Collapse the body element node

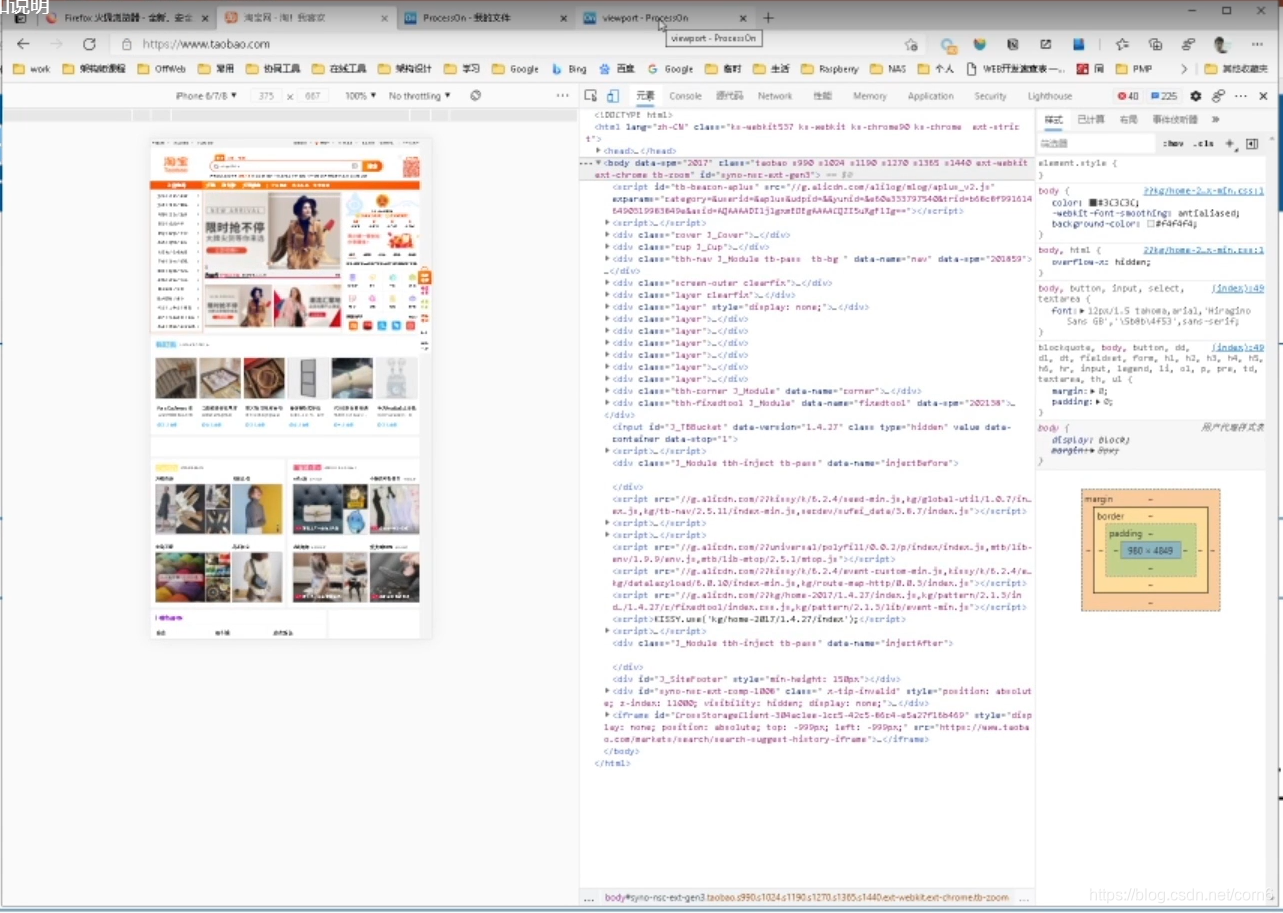(x=598, y=162)
